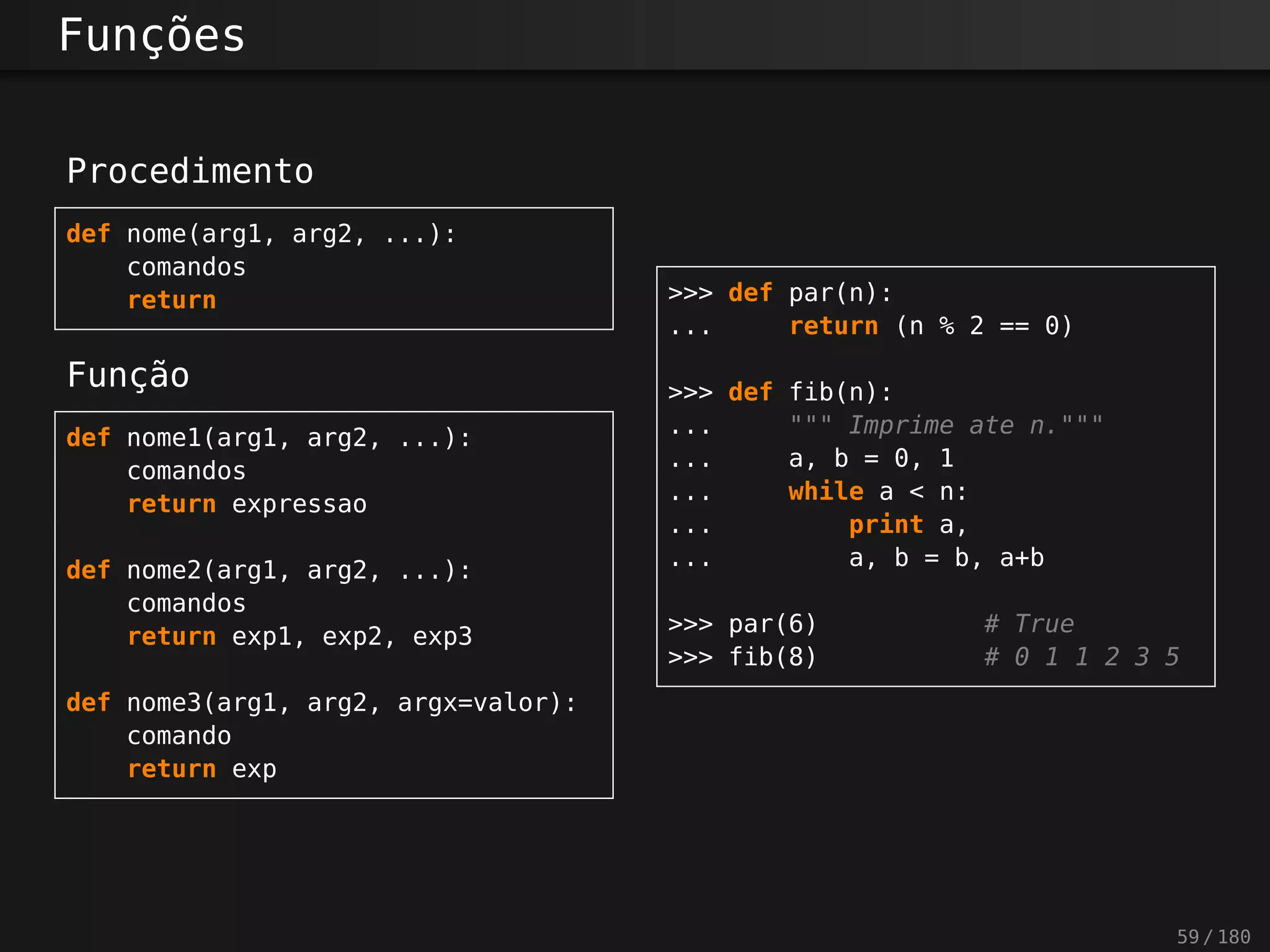Viewport: 1270px width, 952px height.
Task: Click the # True comment
Action: coord(1029,624)
